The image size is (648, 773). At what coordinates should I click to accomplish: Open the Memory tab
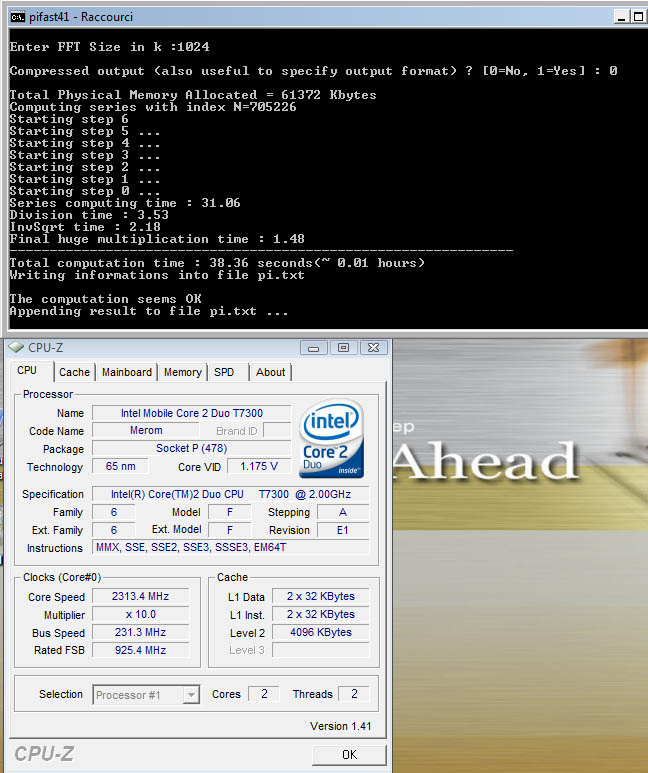[x=182, y=372]
